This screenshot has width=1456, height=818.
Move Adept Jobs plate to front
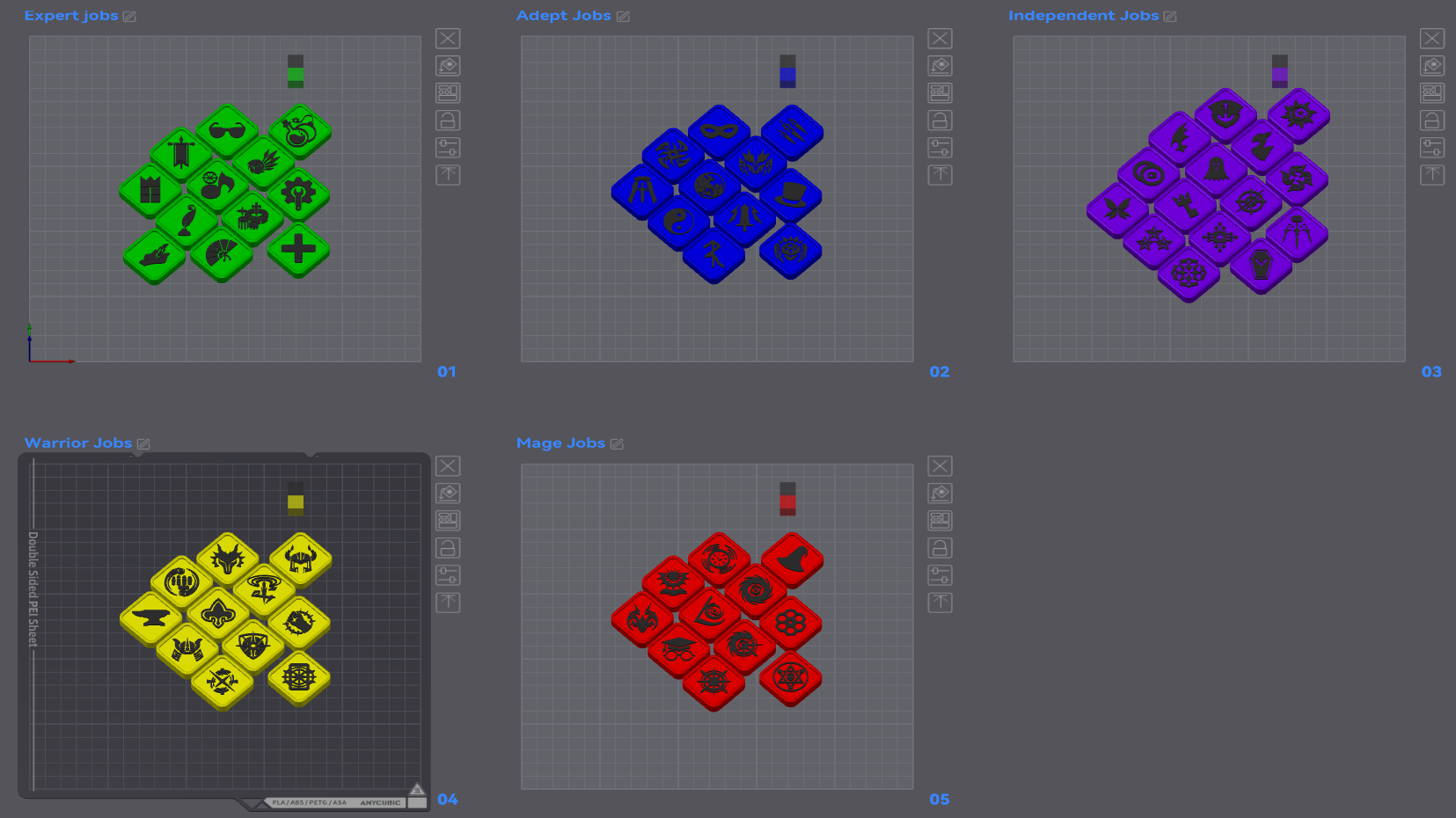click(x=940, y=174)
